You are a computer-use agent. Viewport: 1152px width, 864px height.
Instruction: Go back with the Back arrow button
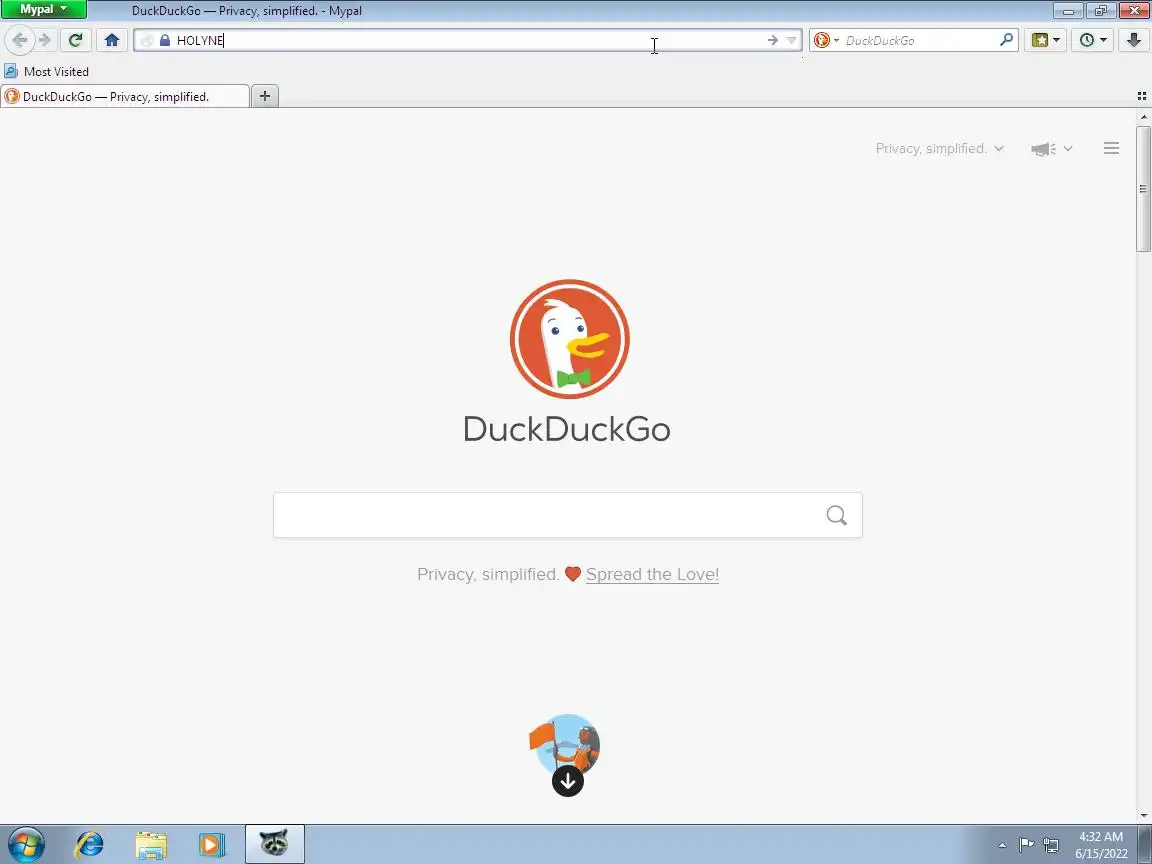pos(20,40)
